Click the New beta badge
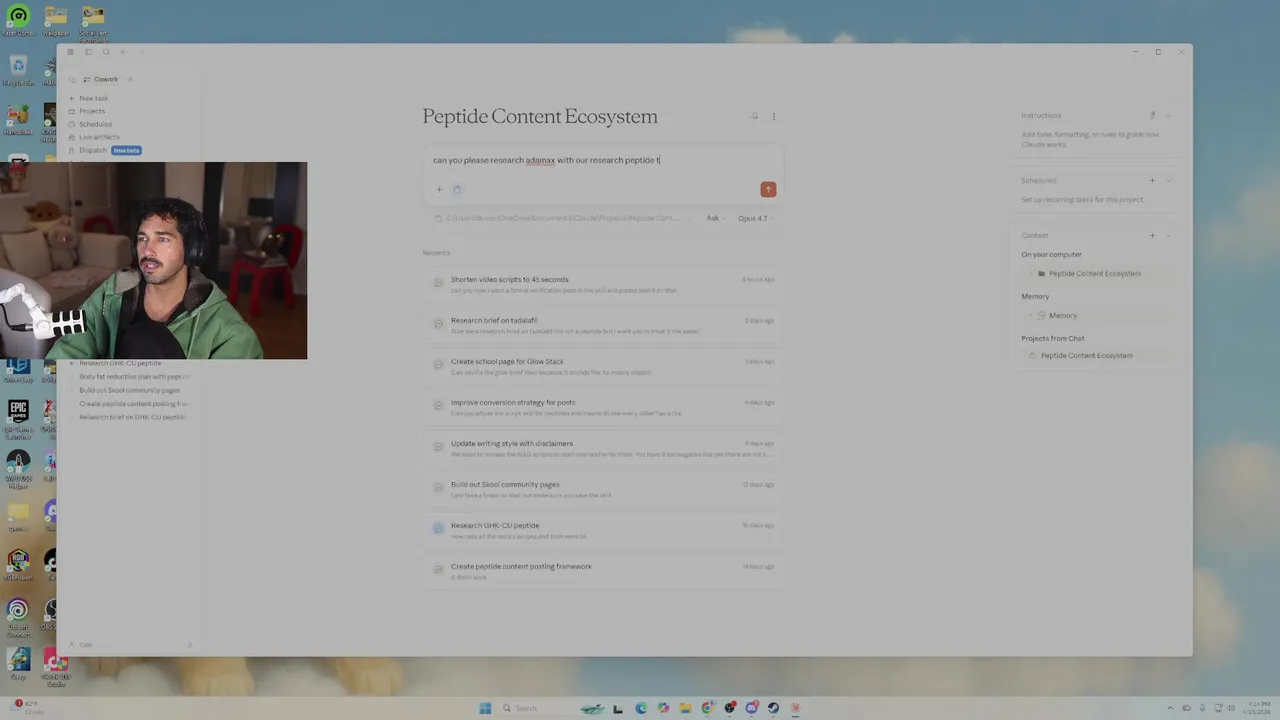The width and height of the screenshot is (1280, 720). coord(126,150)
